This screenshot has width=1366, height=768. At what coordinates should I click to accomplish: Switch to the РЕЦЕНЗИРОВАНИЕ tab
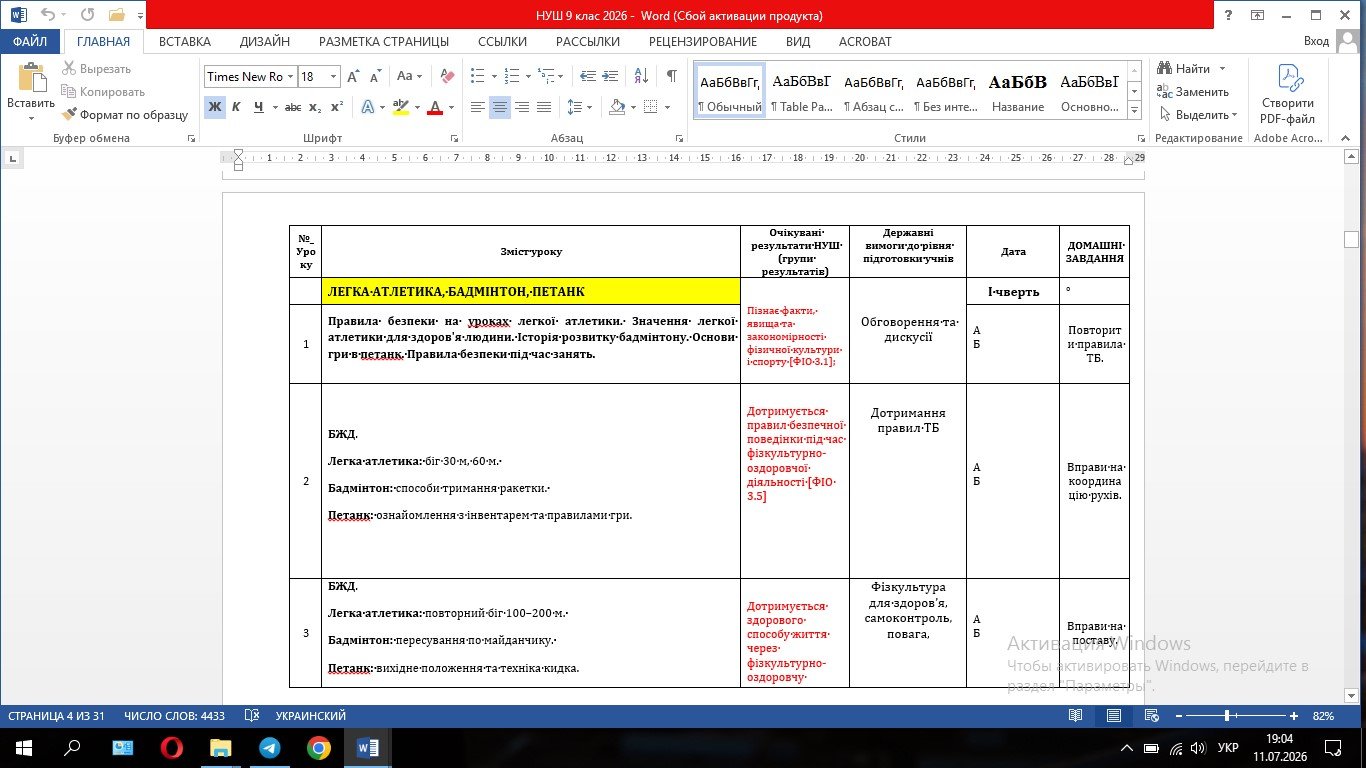click(x=703, y=42)
